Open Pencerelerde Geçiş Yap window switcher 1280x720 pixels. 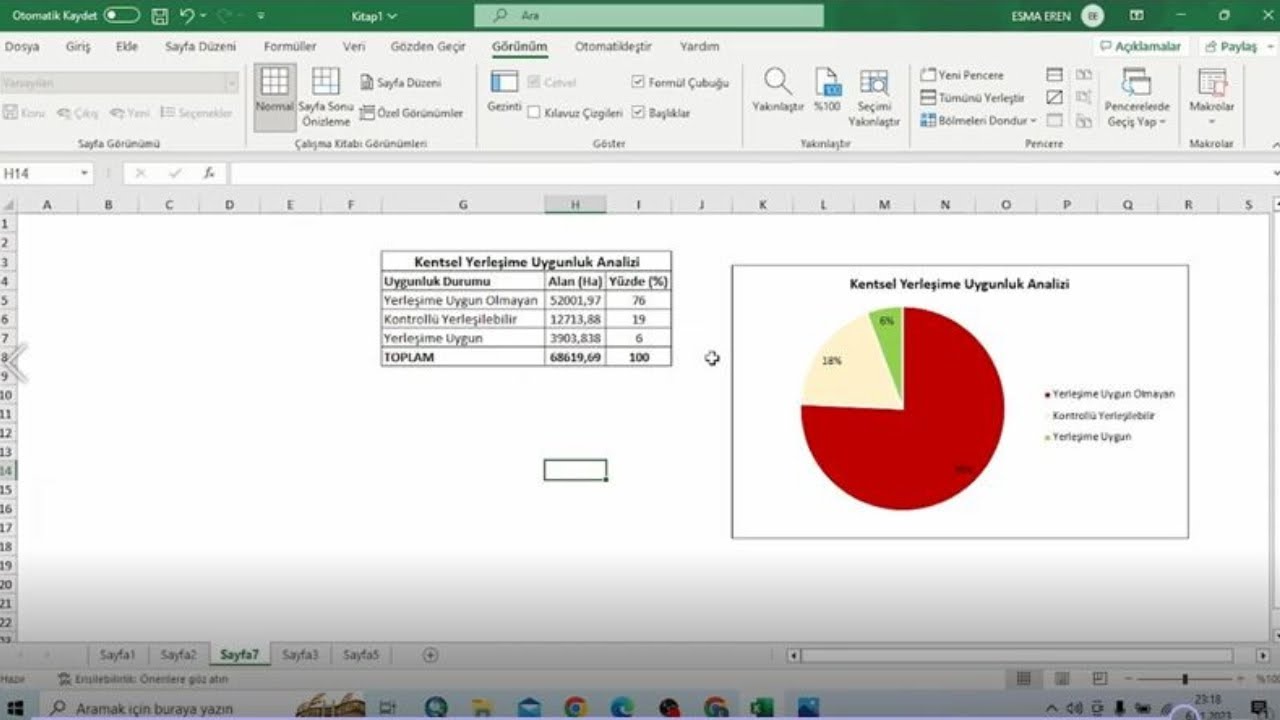(1137, 97)
